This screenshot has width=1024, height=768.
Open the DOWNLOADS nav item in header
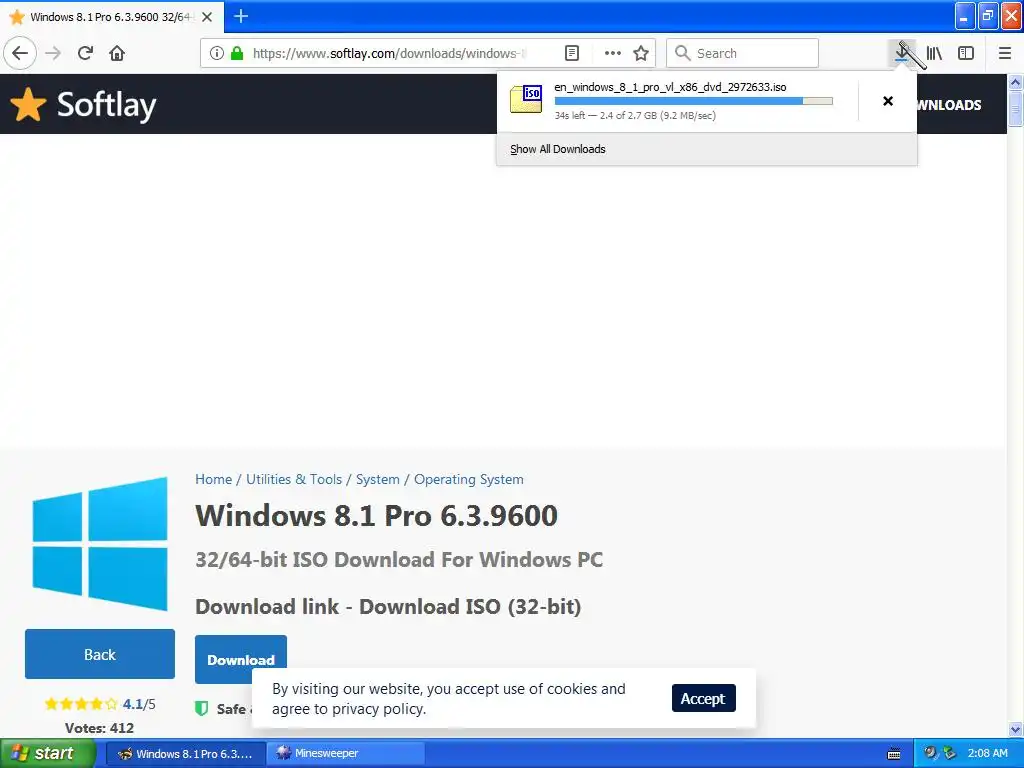tap(948, 105)
